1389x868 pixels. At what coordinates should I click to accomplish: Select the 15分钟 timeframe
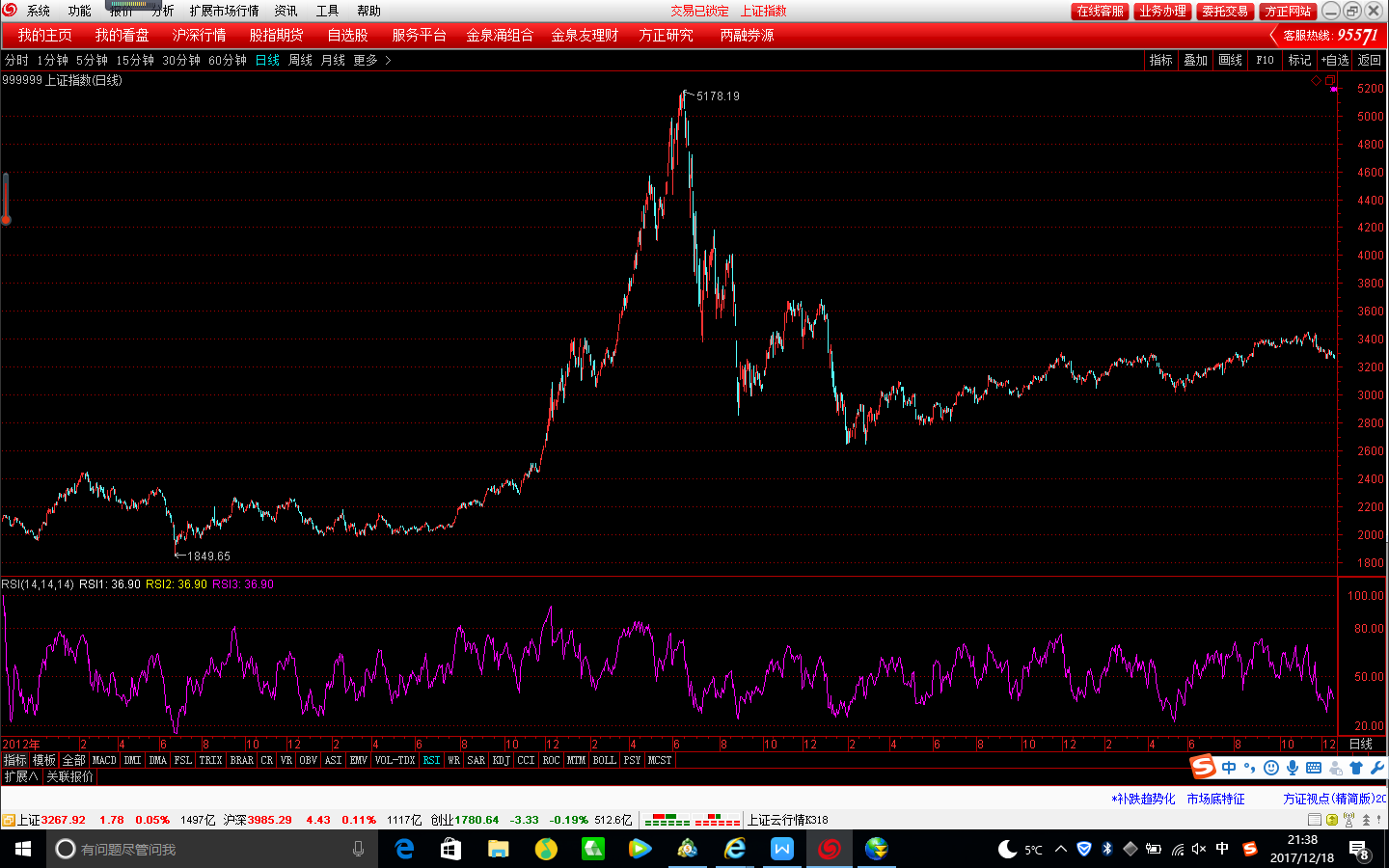point(135,60)
